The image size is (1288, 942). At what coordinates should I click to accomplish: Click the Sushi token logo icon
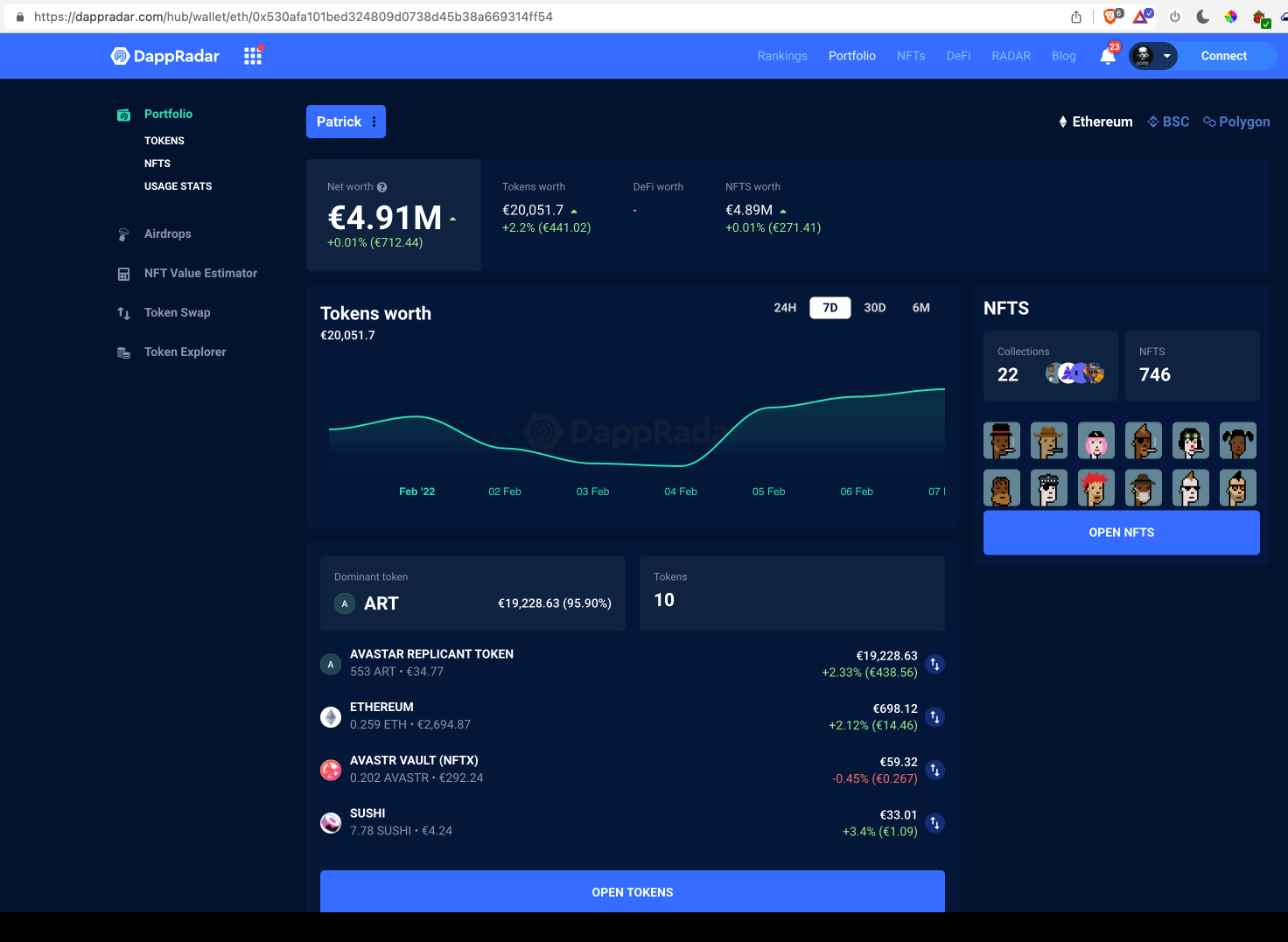pyautogui.click(x=331, y=823)
